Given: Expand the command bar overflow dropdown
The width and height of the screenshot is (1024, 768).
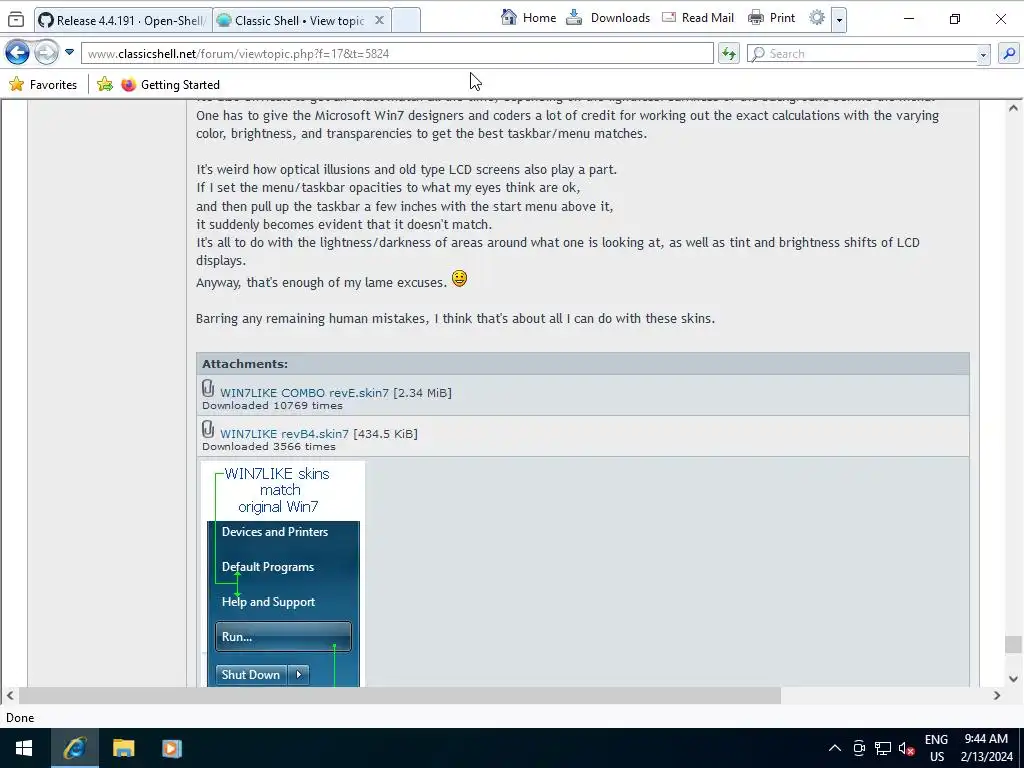Looking at the screenshot, I should click(839, 20).
